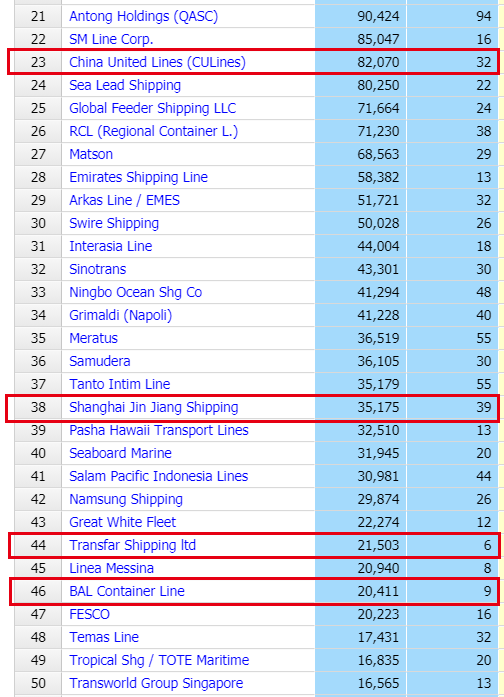Select ship count 48 for Ningbo Ocean

click(484, 292)
